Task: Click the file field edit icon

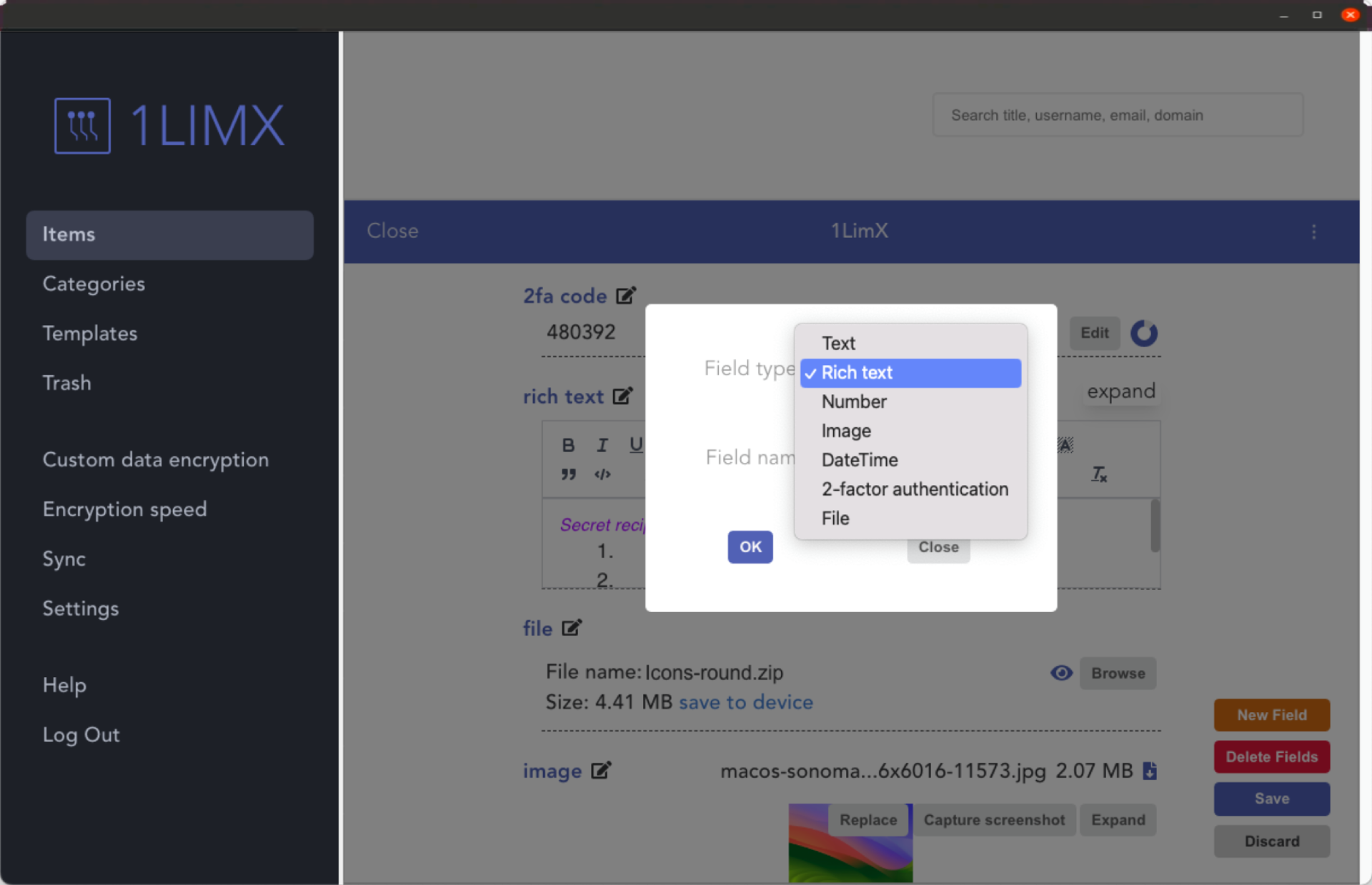Action: pyautogui.click(x=572, y=628)
